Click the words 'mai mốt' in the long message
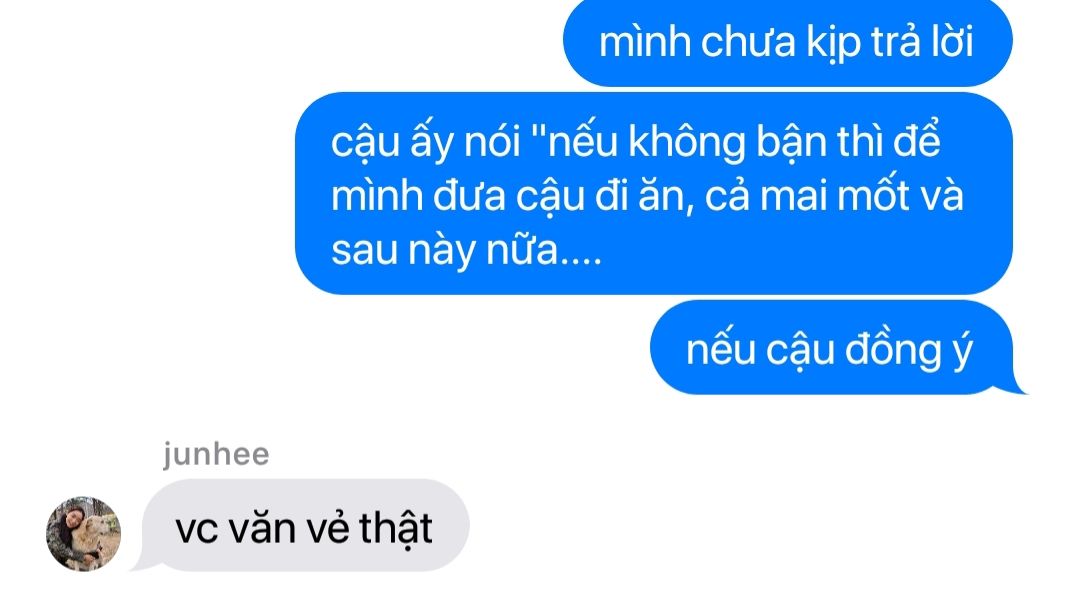1080x594 pixels. 835,195
